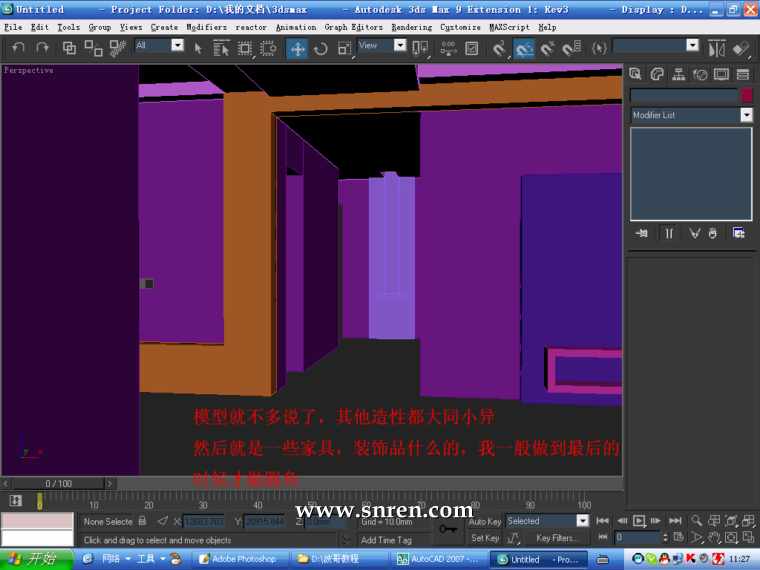Toggle the Selection Lock icon

(x=142, y=521)
